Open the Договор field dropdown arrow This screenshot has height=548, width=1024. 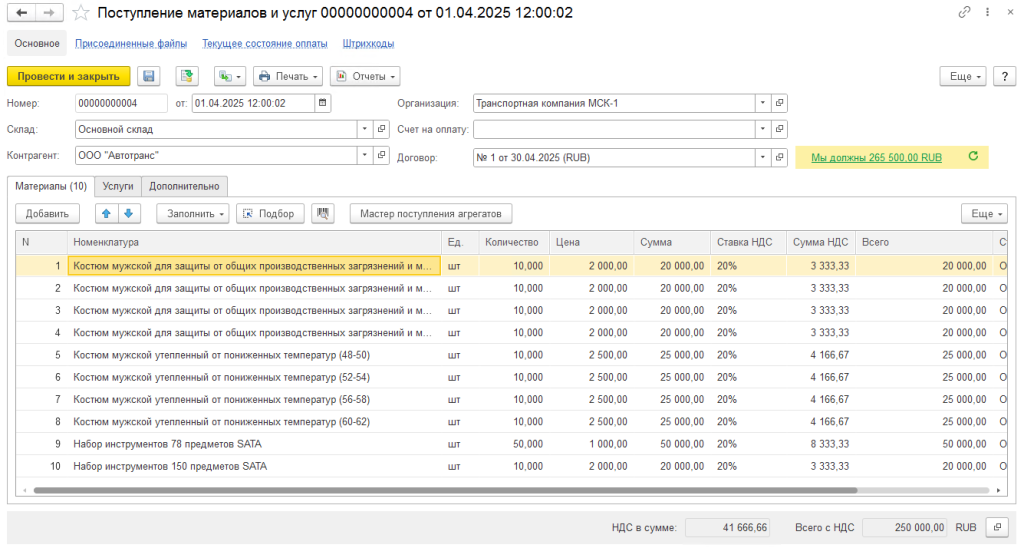[762, 157]
